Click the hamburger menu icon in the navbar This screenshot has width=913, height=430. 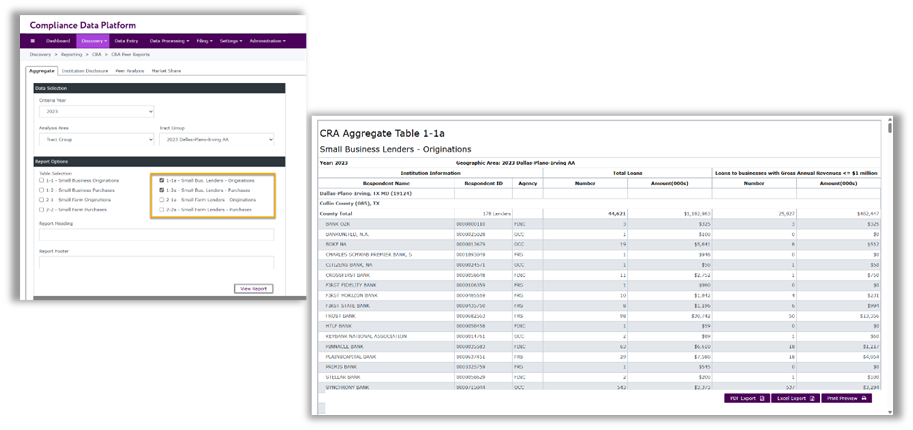click(x=33, y=41)
